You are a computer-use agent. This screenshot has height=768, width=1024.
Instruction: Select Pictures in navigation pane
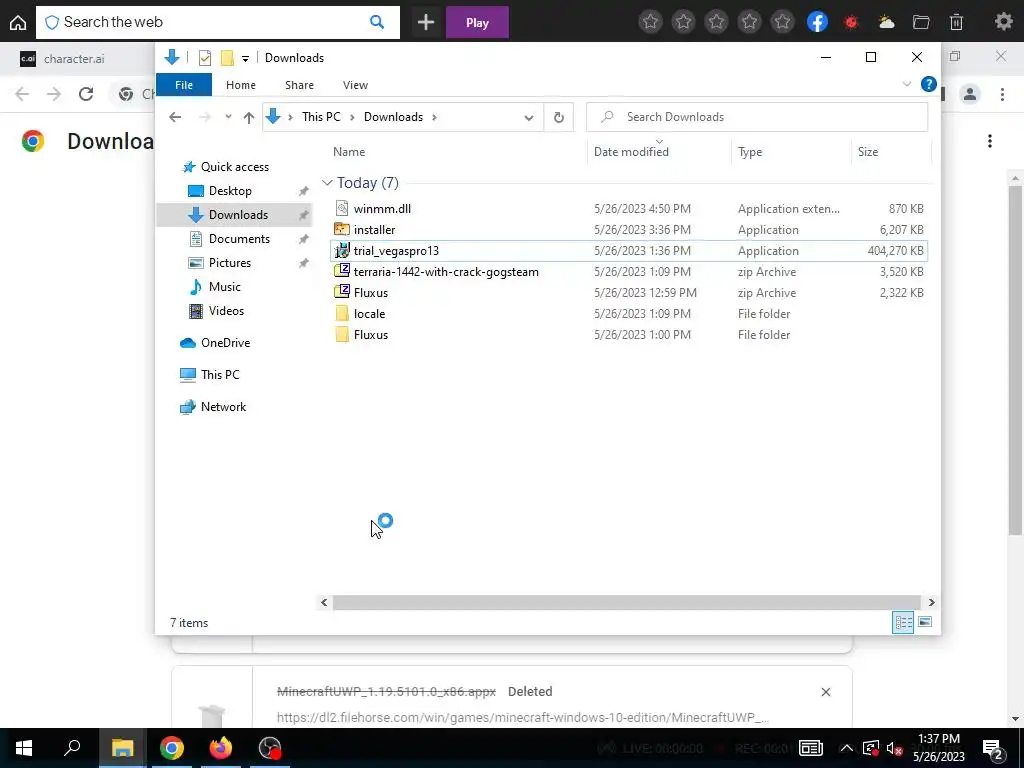229,263
